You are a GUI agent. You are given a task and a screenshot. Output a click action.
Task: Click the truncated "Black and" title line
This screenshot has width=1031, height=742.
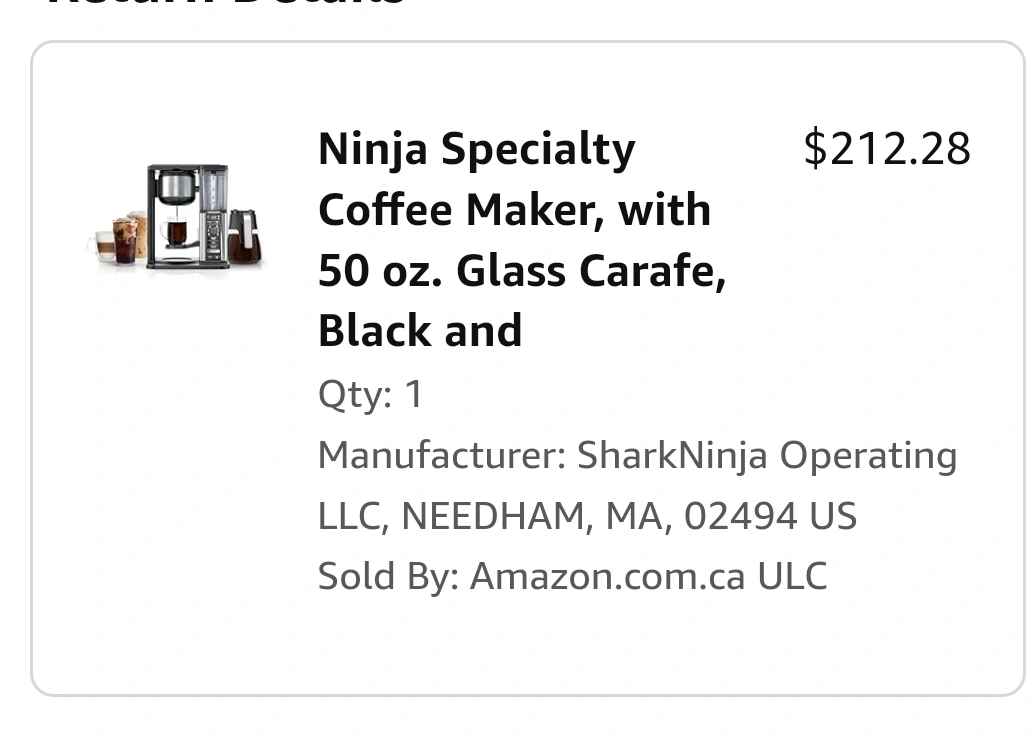(x=420, y=331)
